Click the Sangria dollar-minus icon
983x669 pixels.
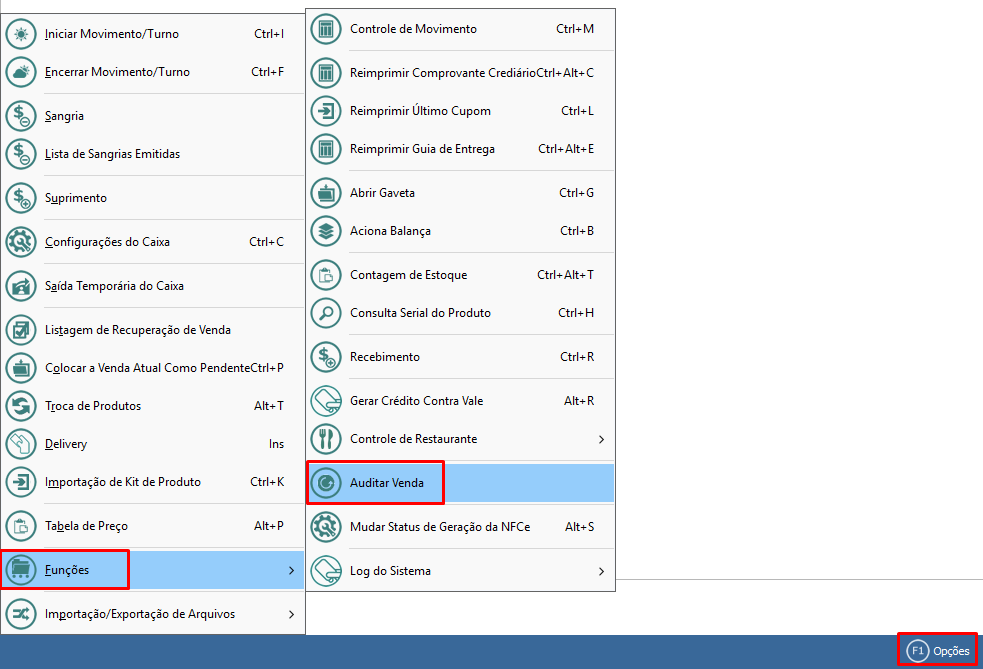click(x=21, y=116)
